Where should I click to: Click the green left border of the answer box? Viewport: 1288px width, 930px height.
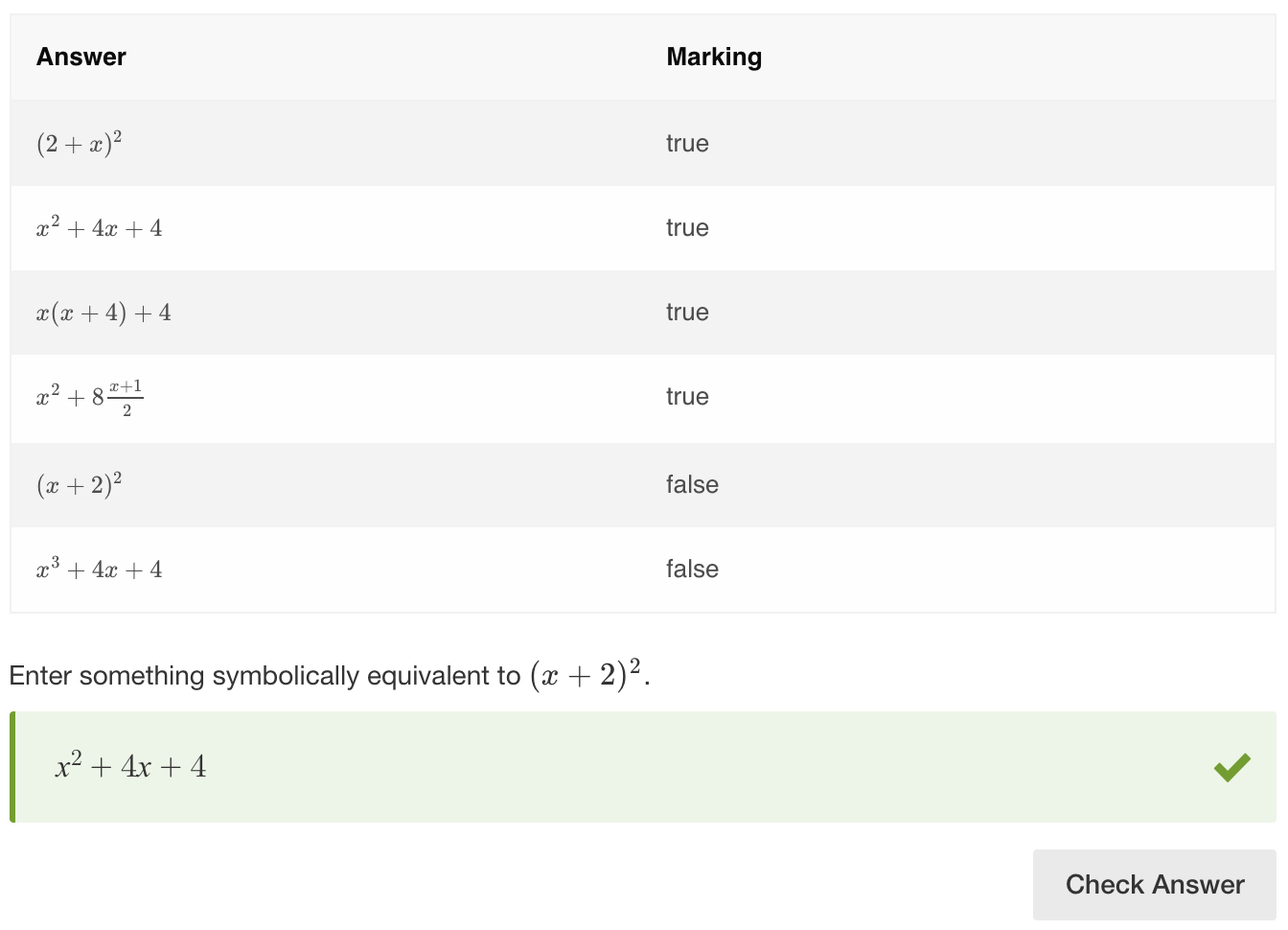point(12,767)
